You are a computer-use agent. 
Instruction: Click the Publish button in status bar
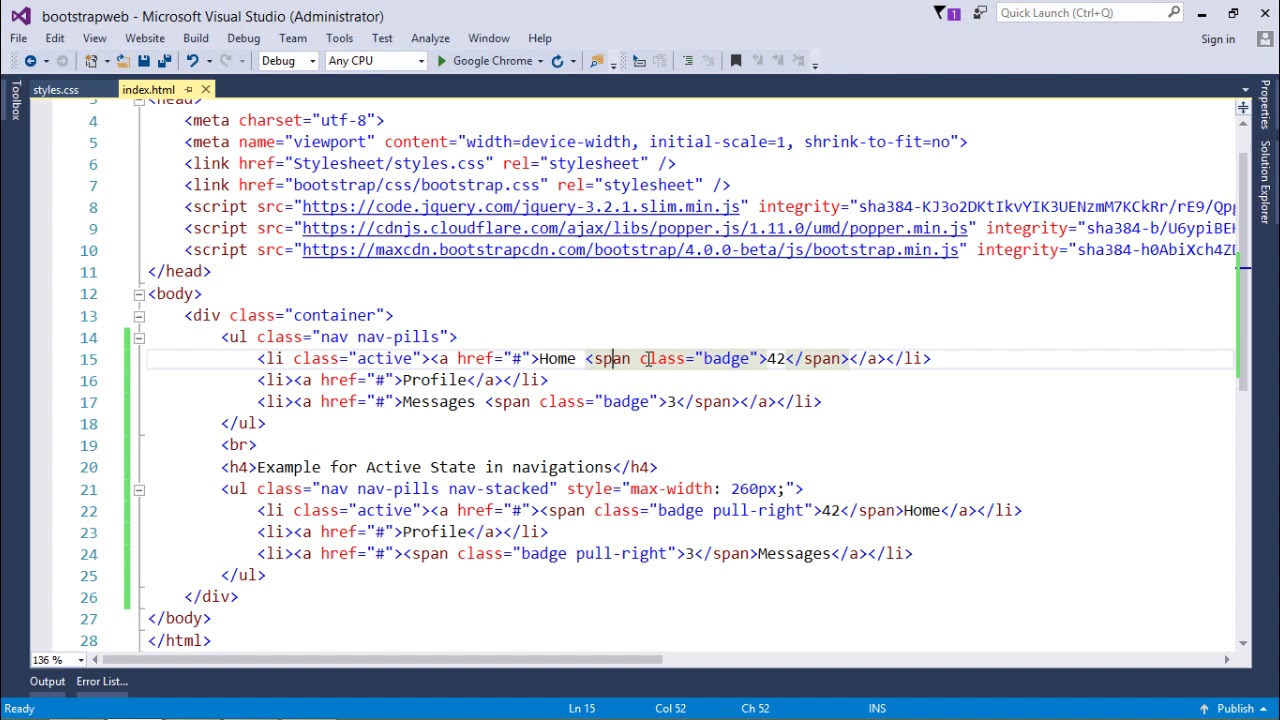[x=1236, y=709]
